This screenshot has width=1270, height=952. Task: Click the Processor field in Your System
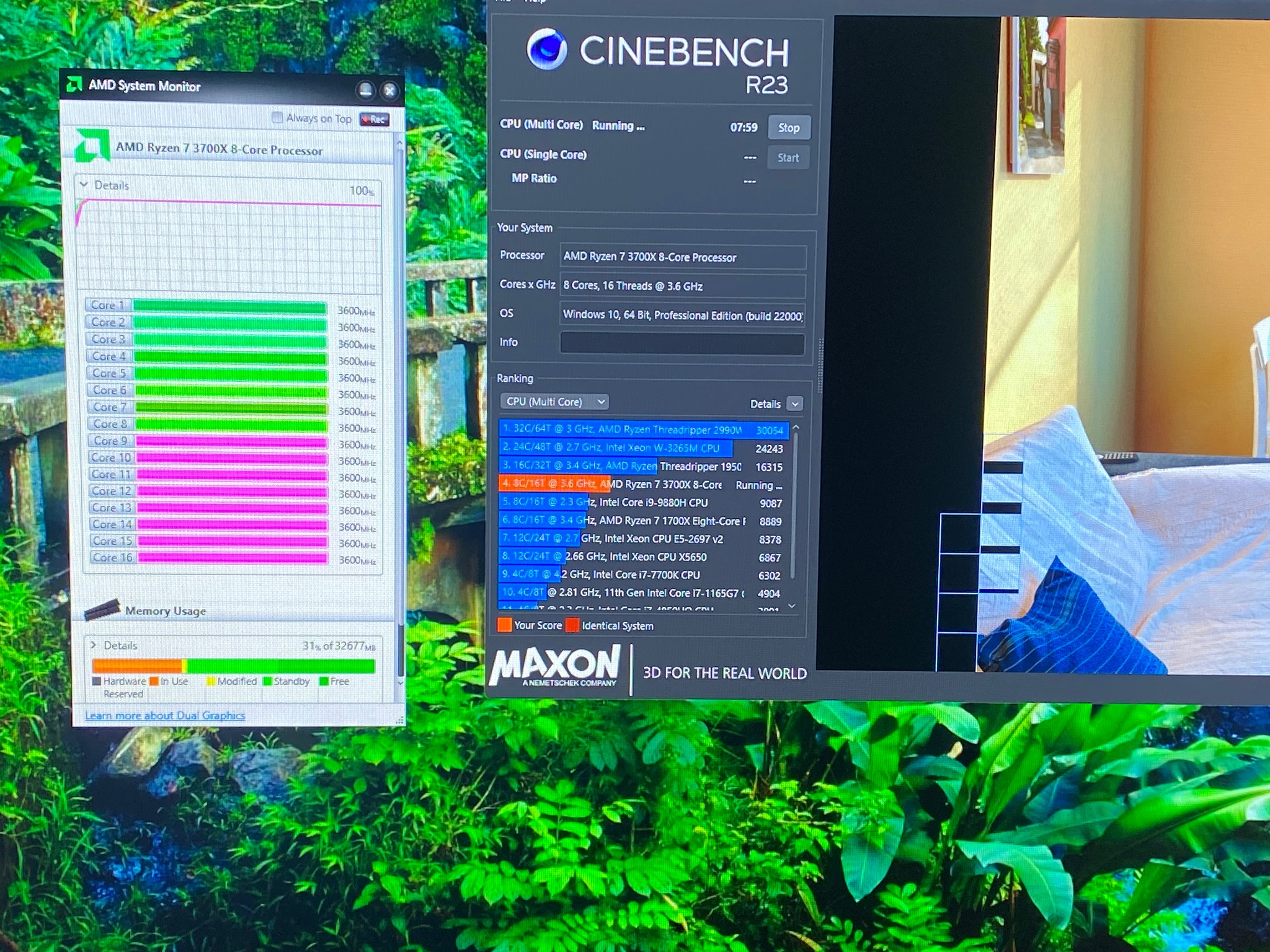683,257
